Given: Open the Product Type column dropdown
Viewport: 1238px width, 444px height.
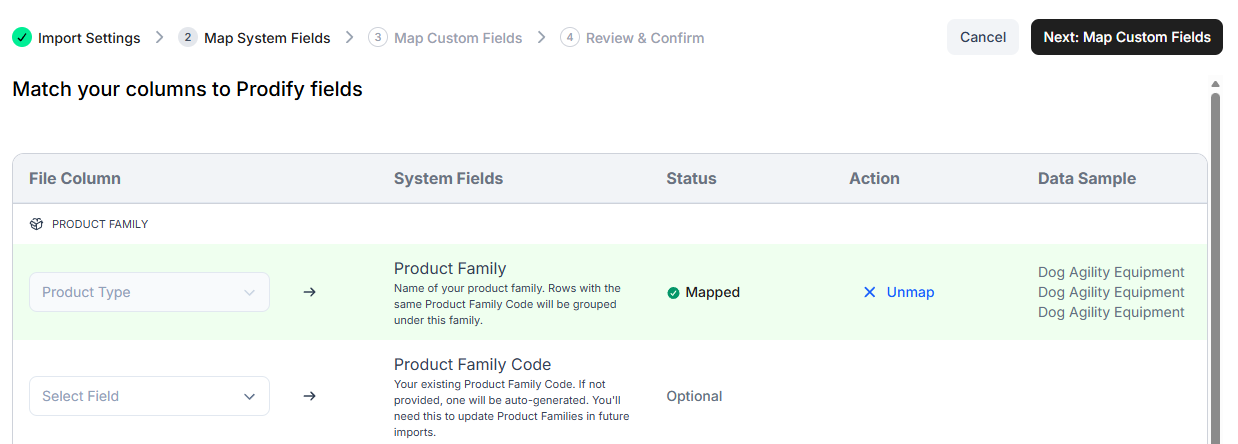Looking at the screenshot, I should tap(149, 292).
